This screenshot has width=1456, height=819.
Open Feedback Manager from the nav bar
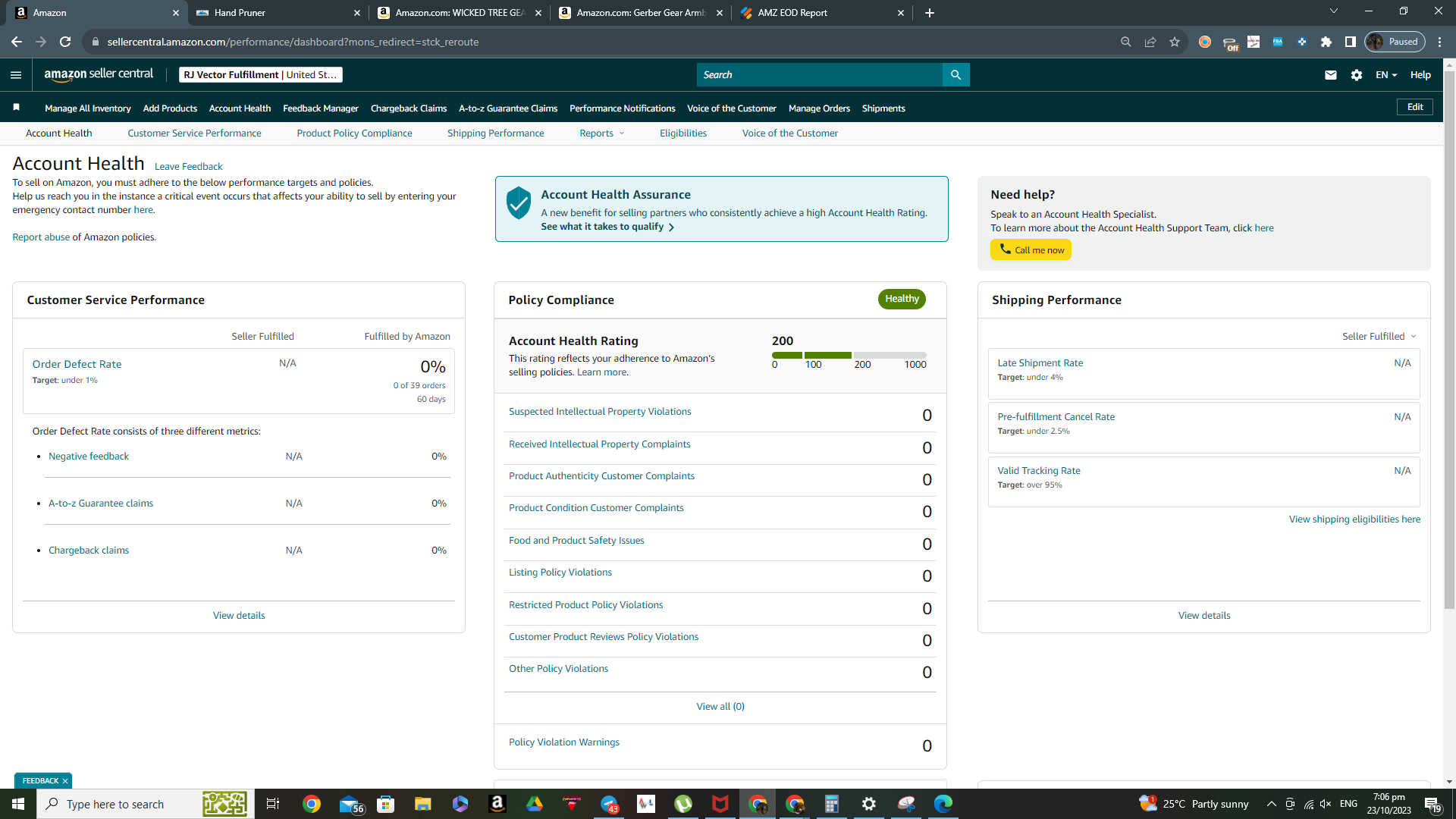[320, 108]
